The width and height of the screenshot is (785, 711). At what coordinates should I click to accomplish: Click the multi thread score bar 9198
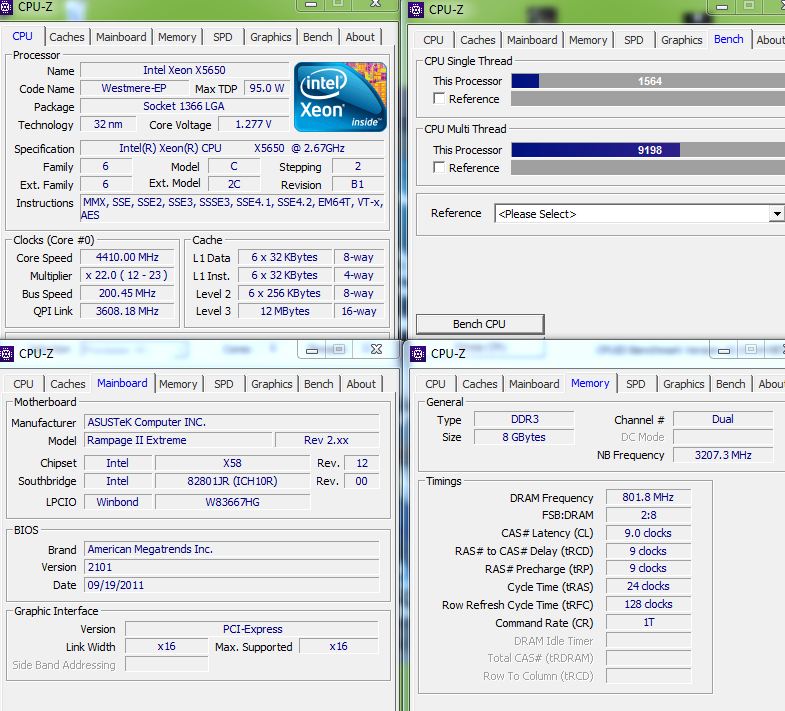(648, 150)
